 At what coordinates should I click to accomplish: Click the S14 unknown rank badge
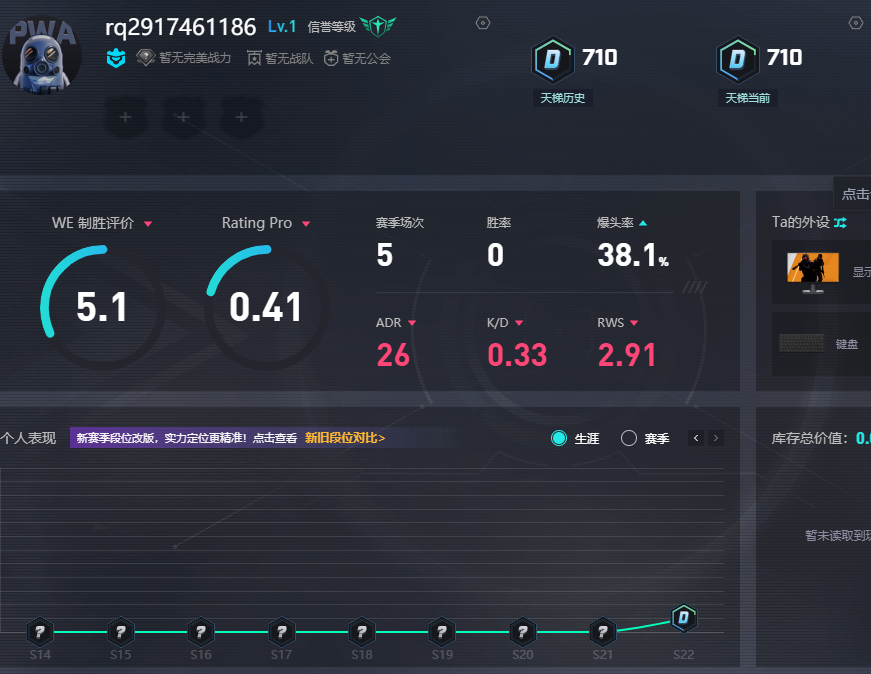pos(39,632)
